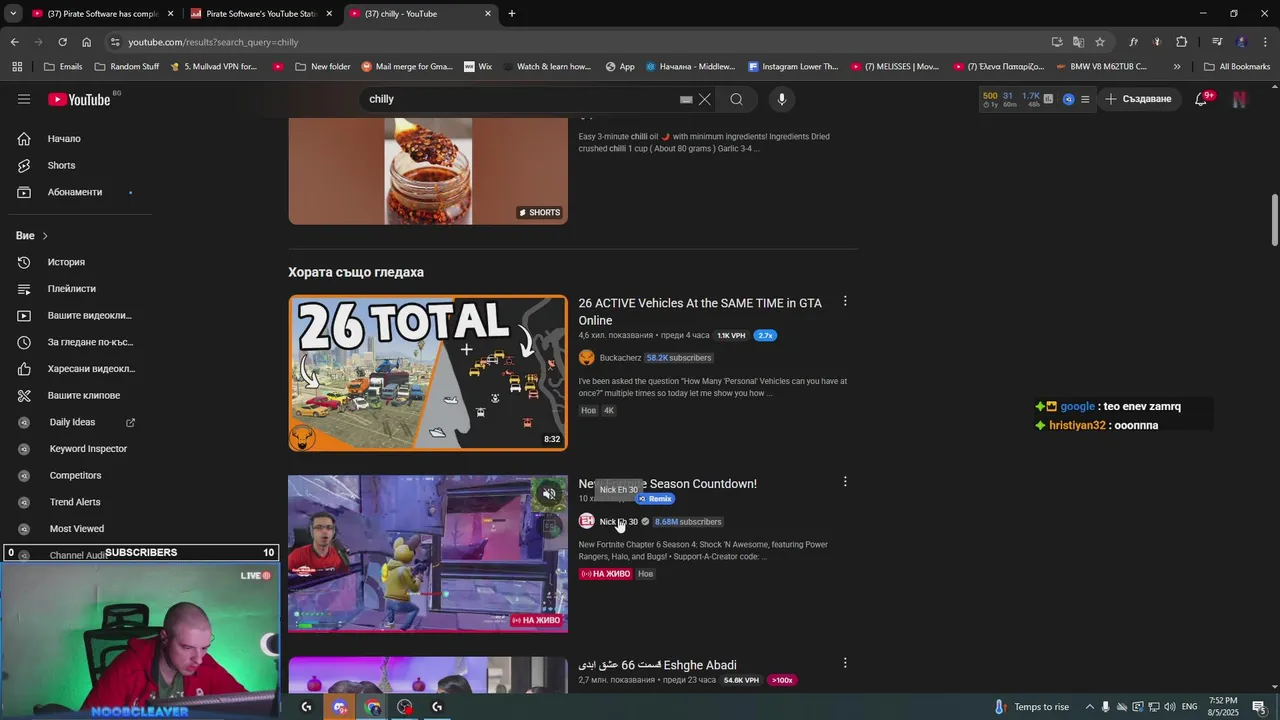Open the Windows taskbar volume icon
The image size is (1280, 720).
click(1170, 707)
